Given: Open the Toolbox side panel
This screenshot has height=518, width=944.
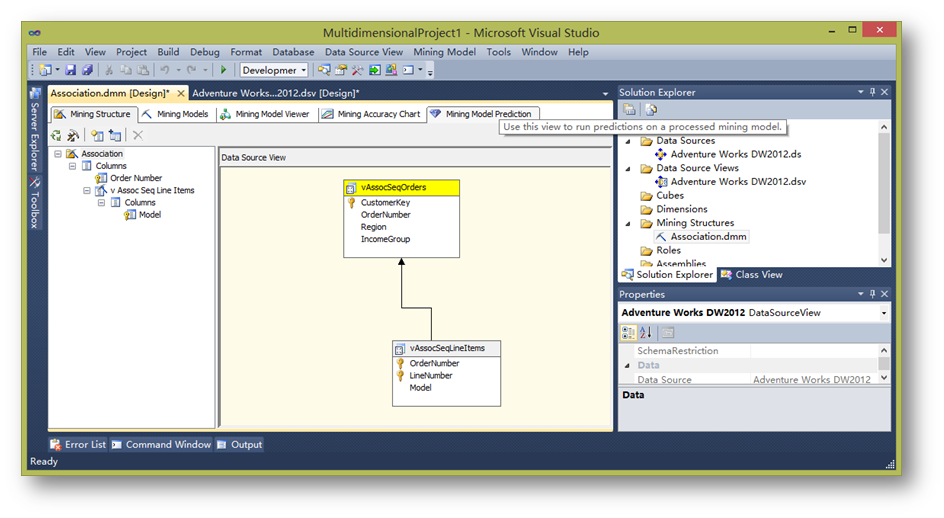Looking at the screenshot, I should tap(35, 203).
